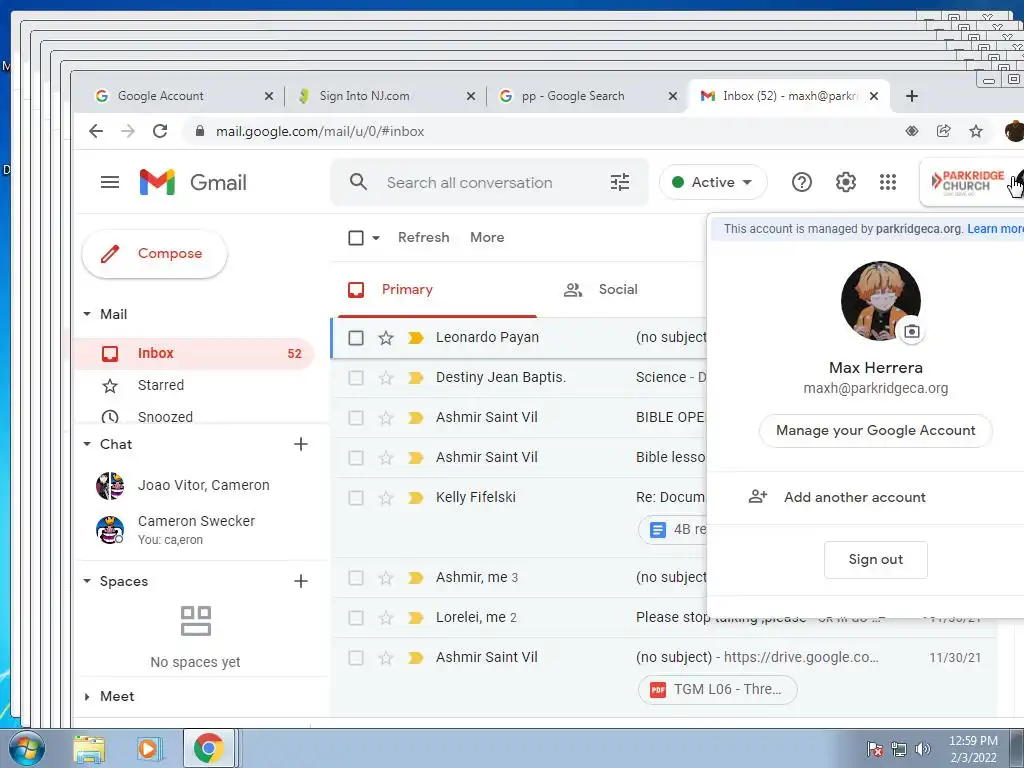Click the share page icon in address bar

944,131
